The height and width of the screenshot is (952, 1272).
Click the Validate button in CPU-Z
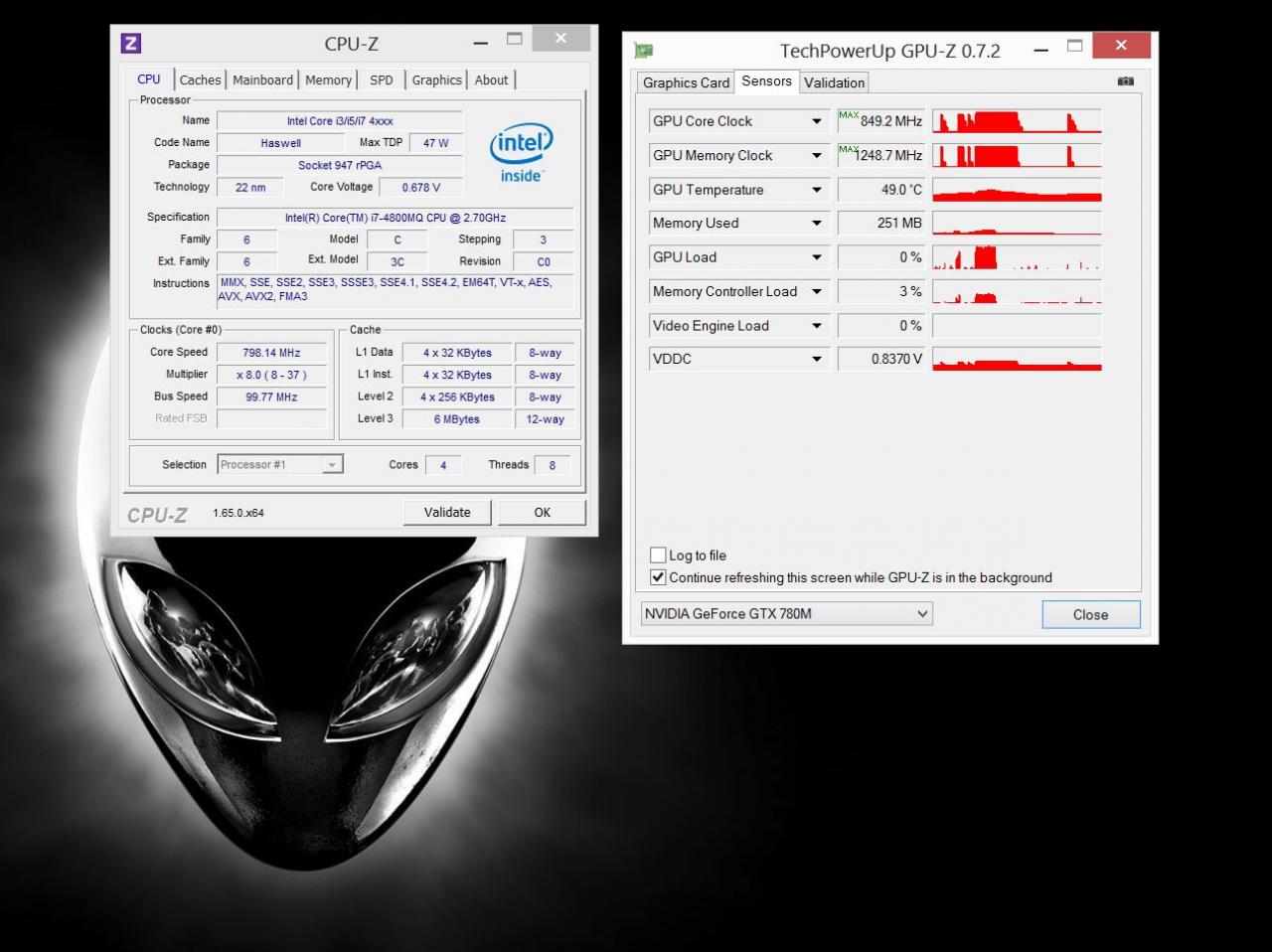point(447,513)
